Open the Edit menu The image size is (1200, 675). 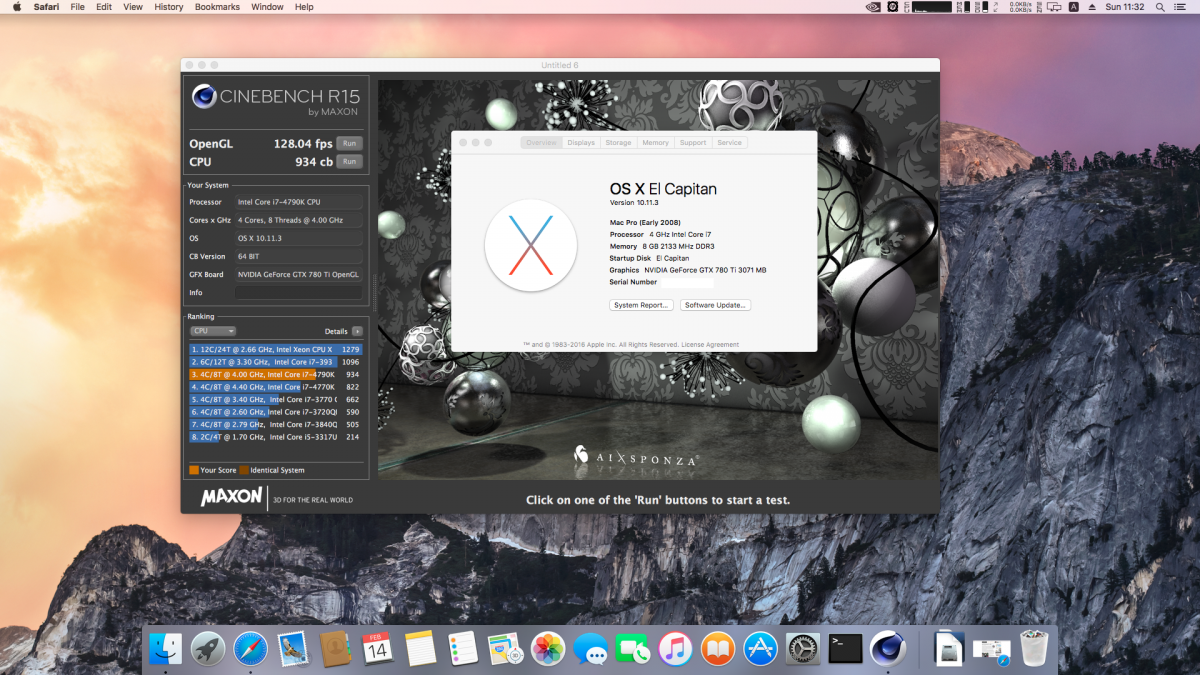coord(104,6)
